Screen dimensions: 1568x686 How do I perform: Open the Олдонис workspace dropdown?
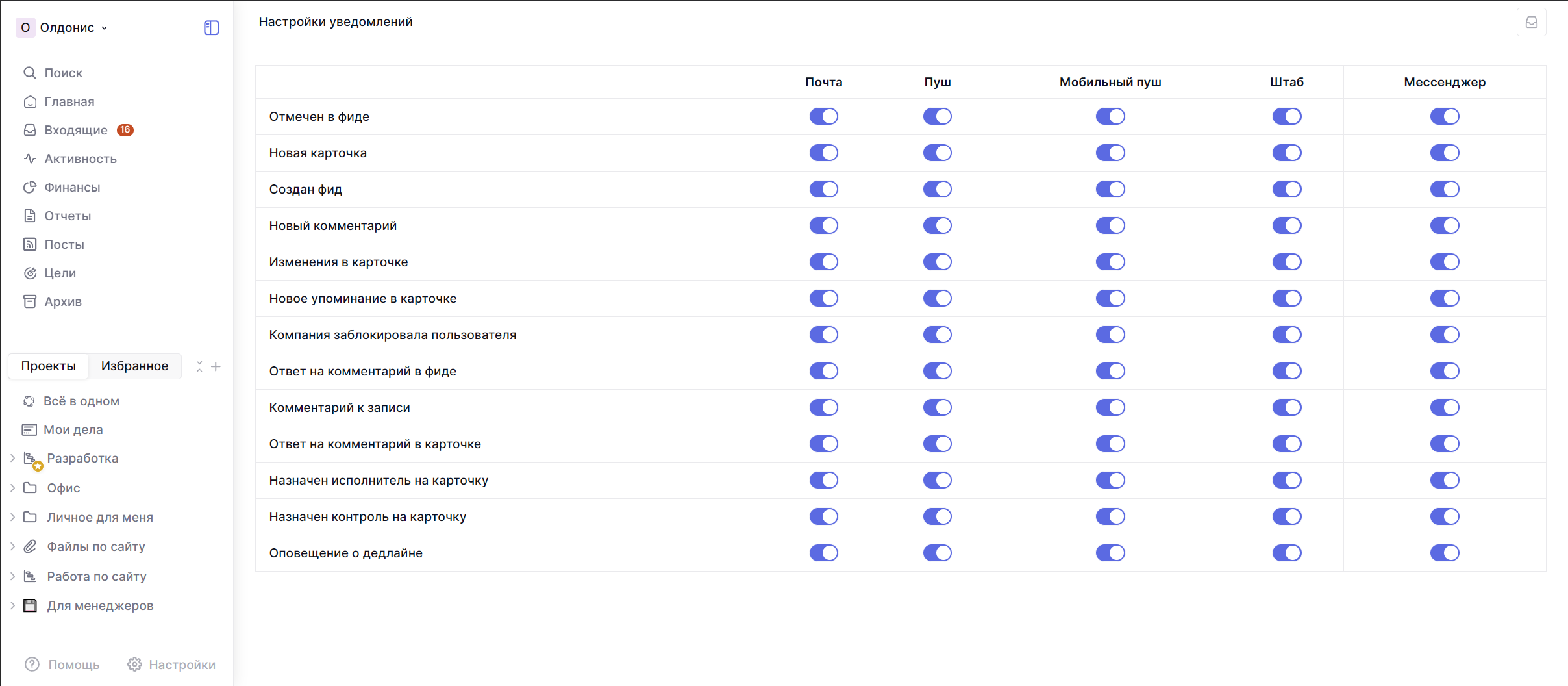[62, 27]
